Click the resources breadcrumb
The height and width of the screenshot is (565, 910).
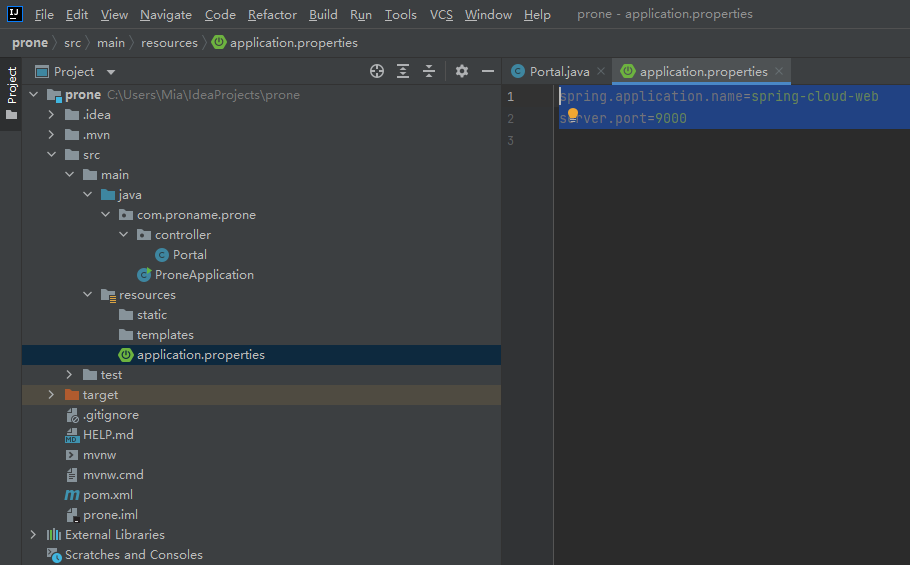pos(169,42)
